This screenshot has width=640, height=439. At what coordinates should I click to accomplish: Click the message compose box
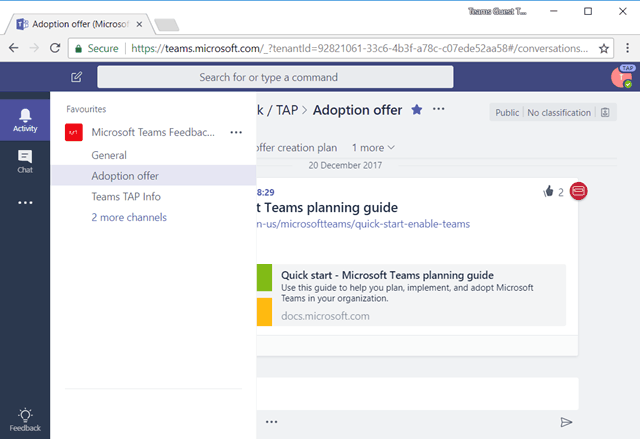418,394
